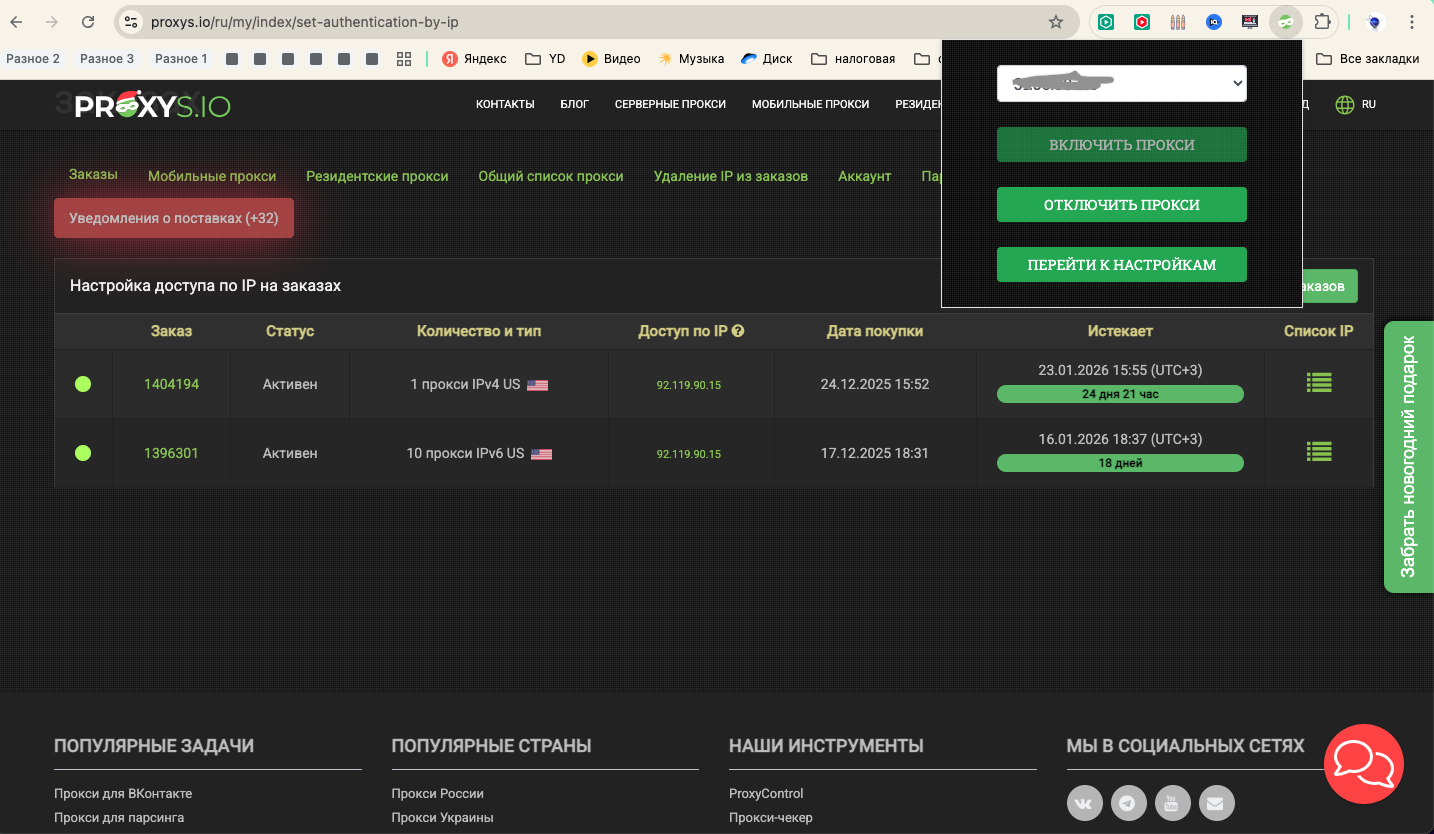View site information icon in address bar
1434x834 pixels.
(131, 22)
